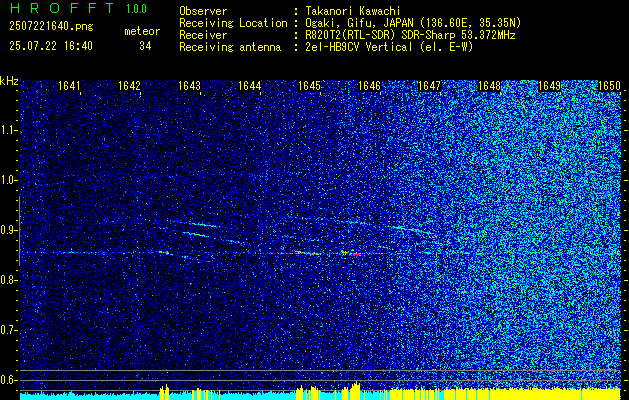Viewport: 629px width, 400px height.
Task: Click the 1650 time axis marker
Action: pos(610,86)
